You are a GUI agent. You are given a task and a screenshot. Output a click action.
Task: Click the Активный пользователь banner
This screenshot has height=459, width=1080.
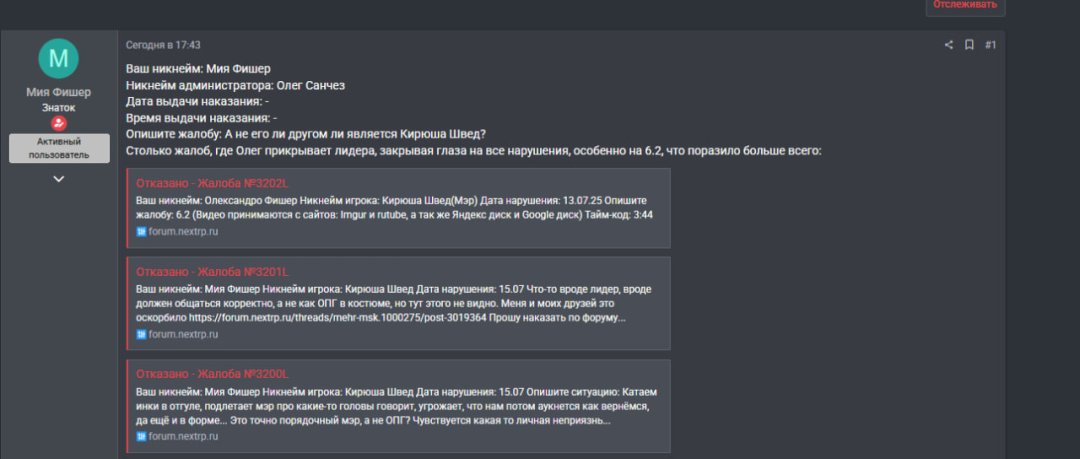(x=58, y=148)
